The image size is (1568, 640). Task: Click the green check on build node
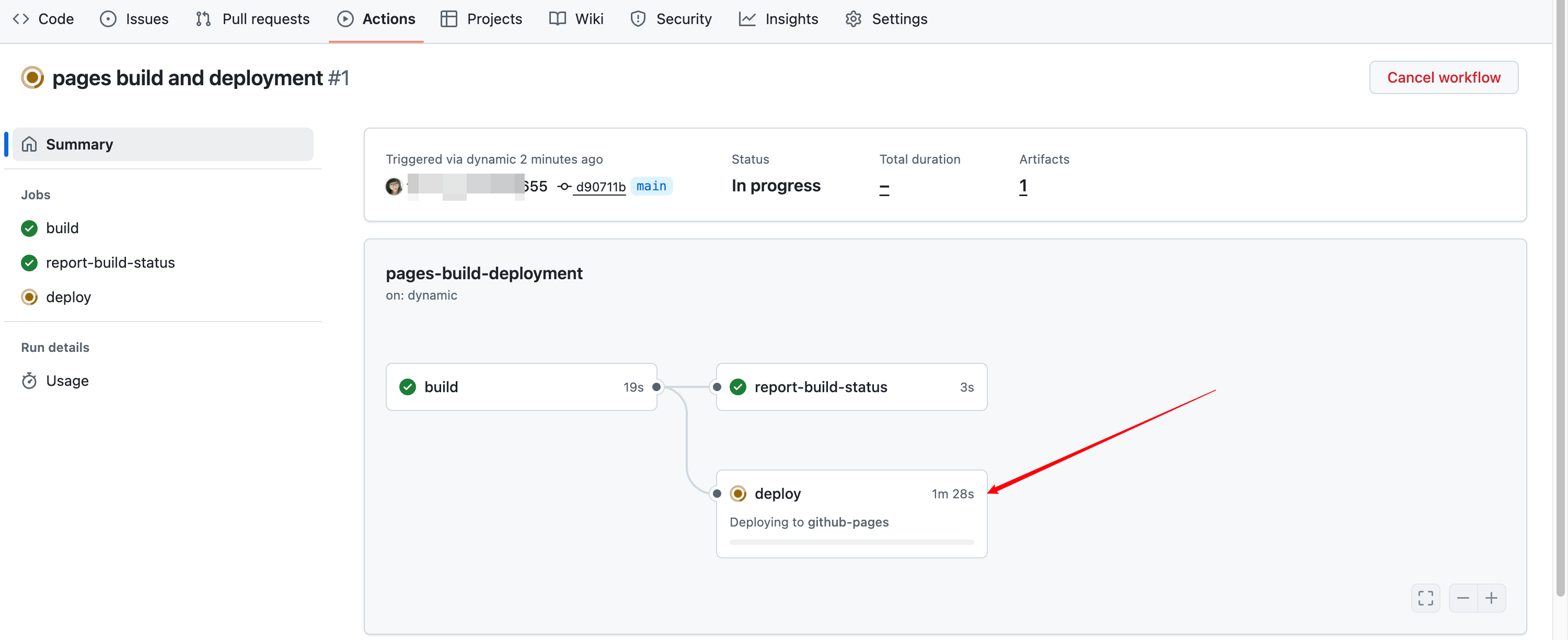[x=407, y=387]
